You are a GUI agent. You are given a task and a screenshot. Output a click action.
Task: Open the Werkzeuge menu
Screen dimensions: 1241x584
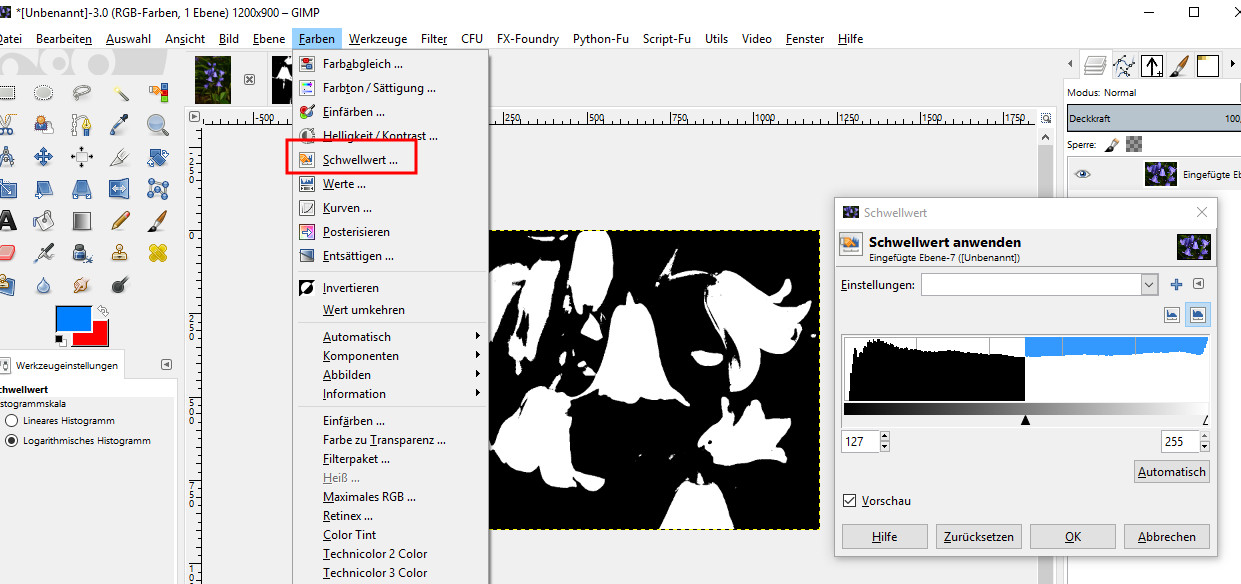[378, 39]
